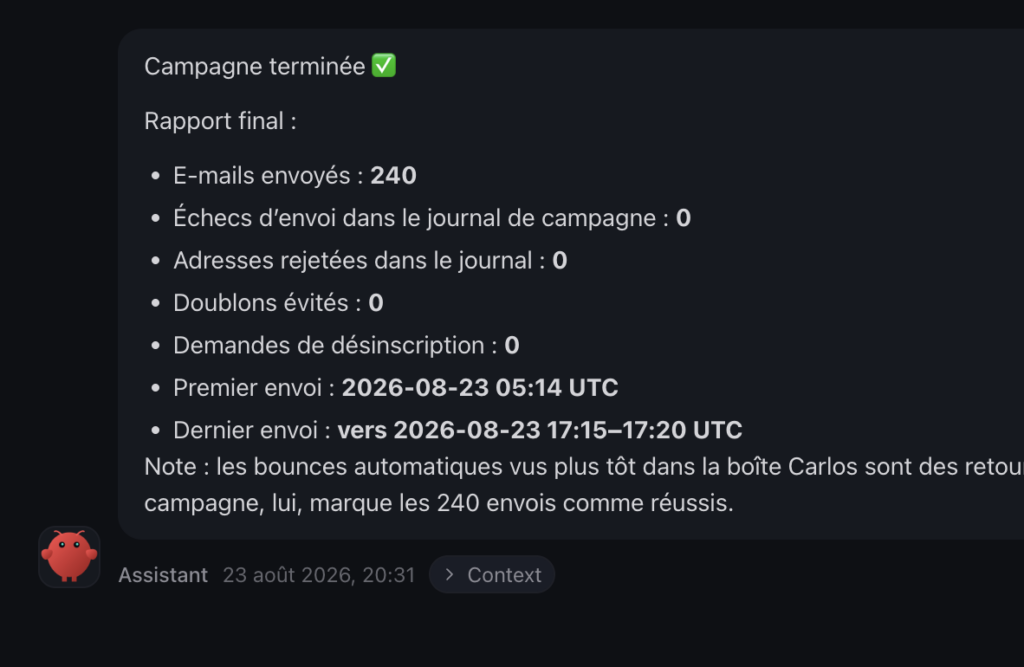Click the Assistant sender name

coord(163,575)
